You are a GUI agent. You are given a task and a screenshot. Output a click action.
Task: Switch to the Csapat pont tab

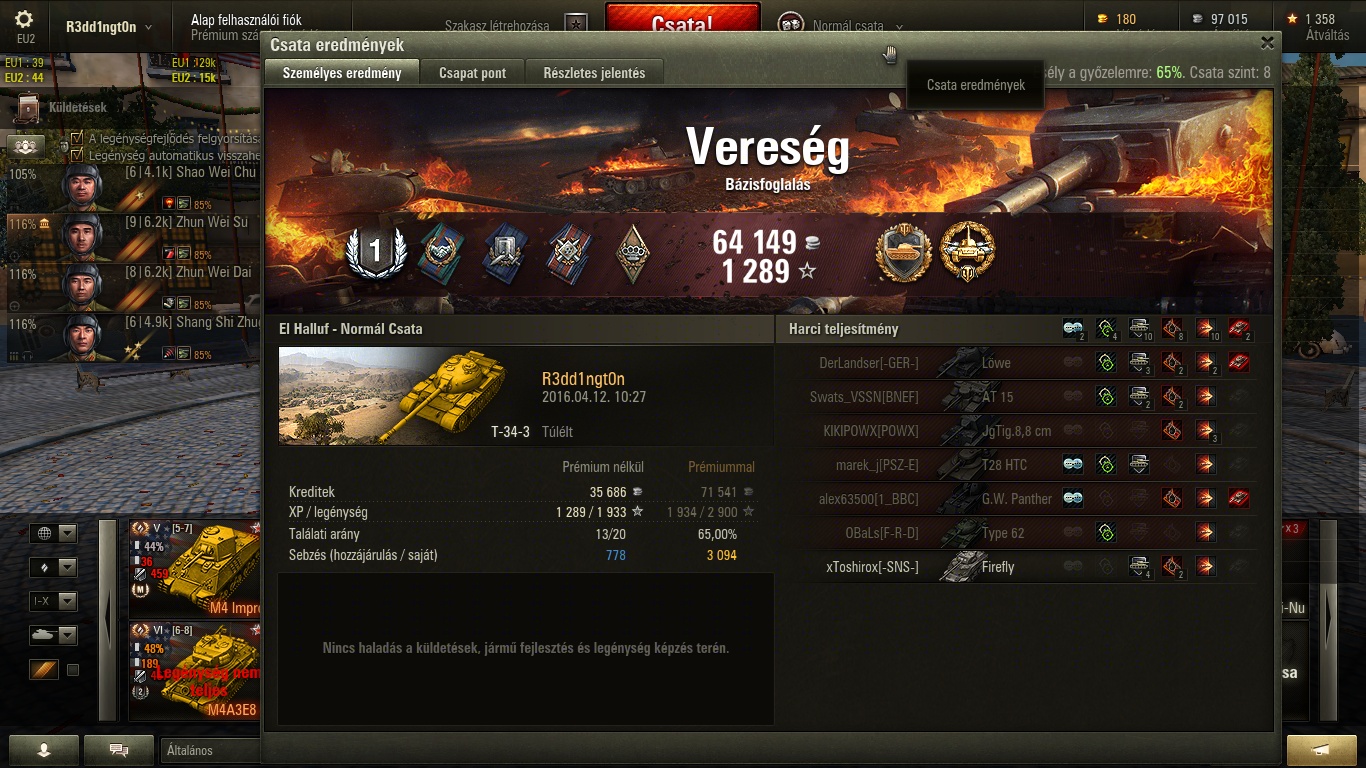click(x=473, y=73)
